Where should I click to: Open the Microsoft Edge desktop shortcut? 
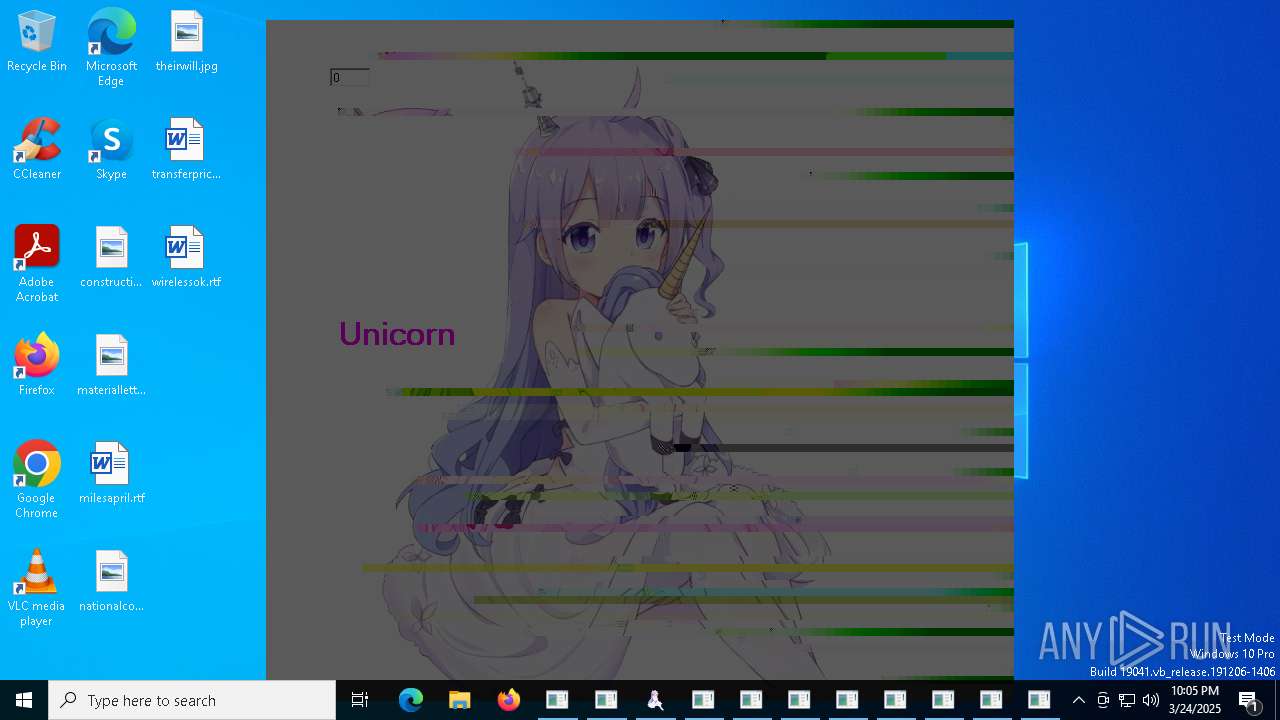pos(111,48)
